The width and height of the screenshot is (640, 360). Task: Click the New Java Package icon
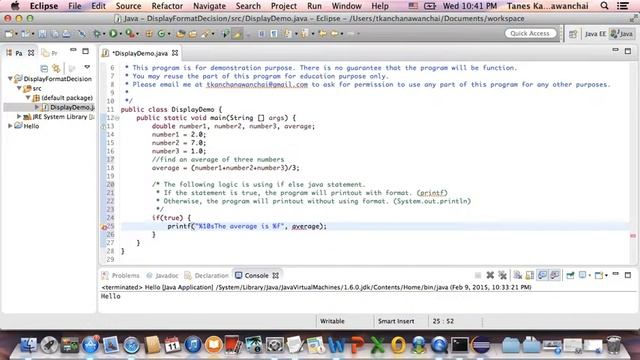point(149,34)
